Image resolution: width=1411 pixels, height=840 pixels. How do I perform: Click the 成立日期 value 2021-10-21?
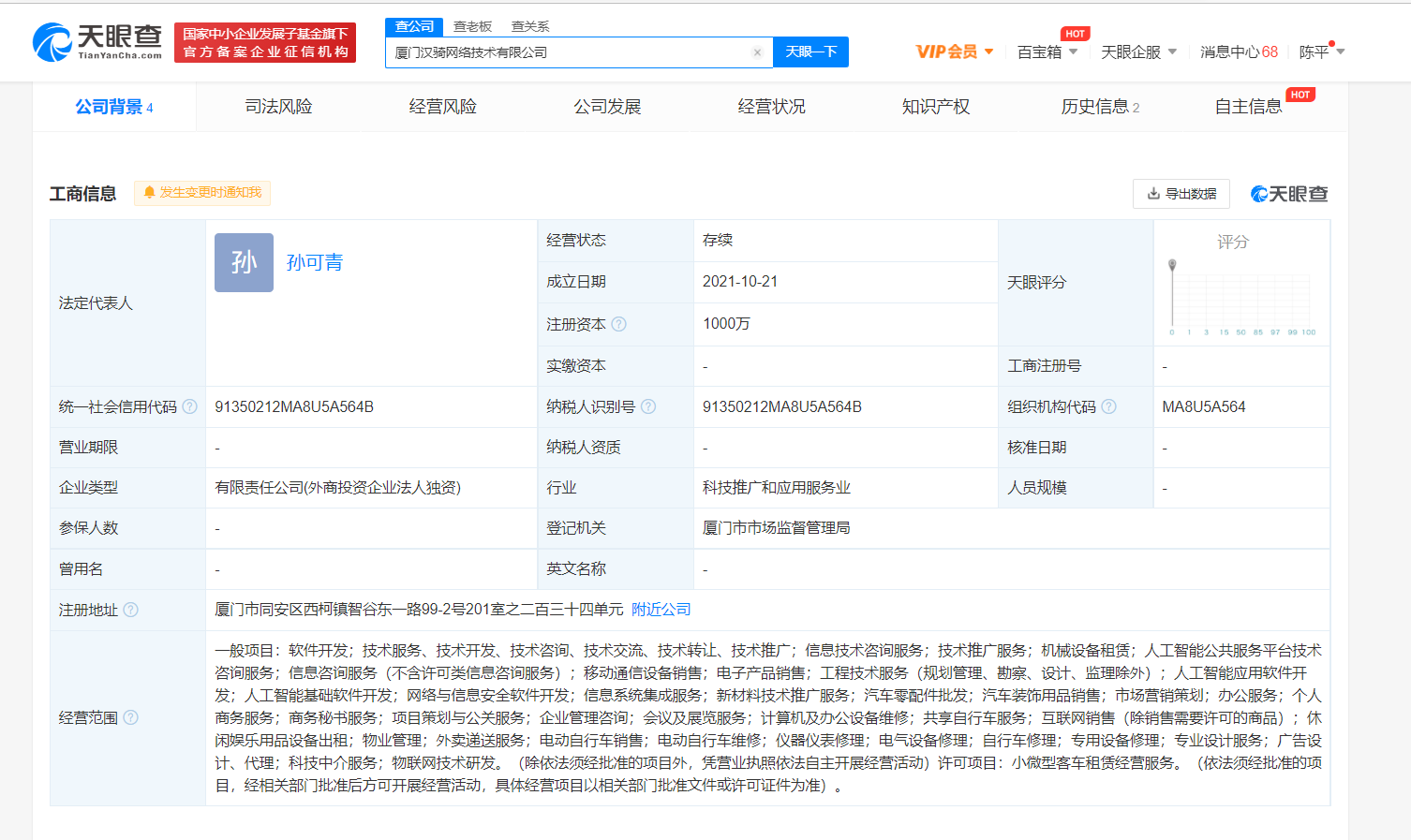[x=740, y=282]
